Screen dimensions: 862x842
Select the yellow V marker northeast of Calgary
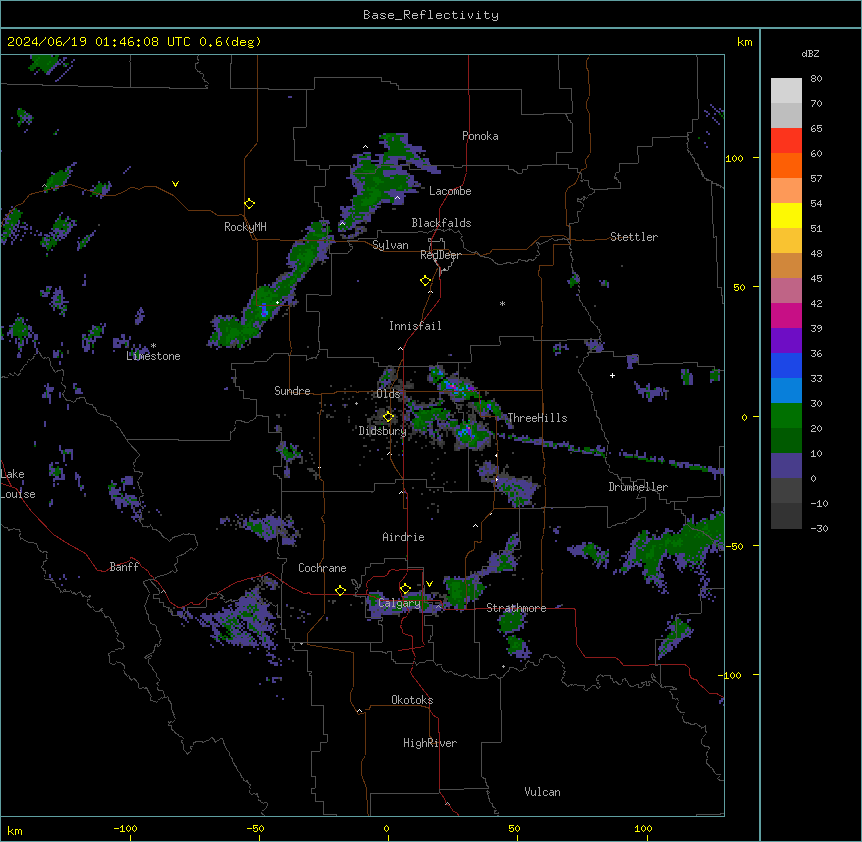tap(429, 584)
